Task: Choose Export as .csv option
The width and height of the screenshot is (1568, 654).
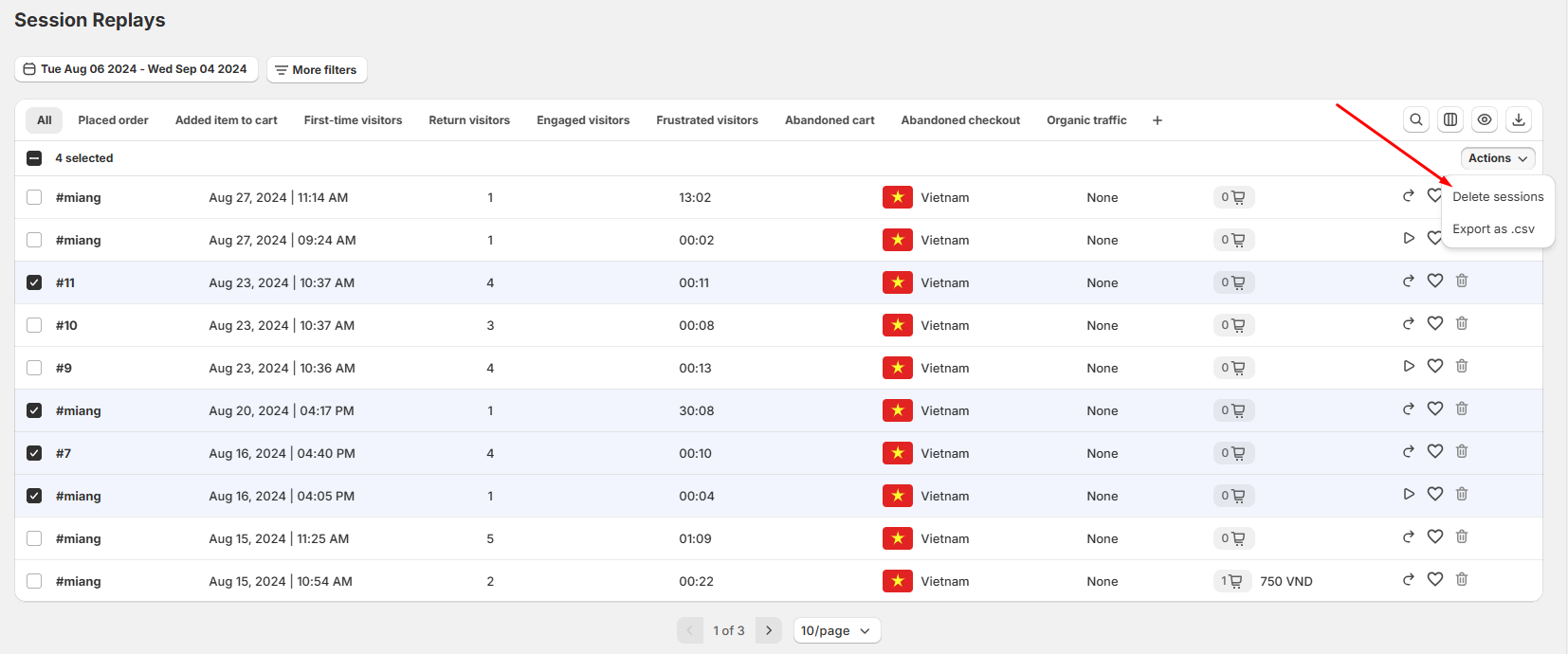Action: (x=1493, y=229)
